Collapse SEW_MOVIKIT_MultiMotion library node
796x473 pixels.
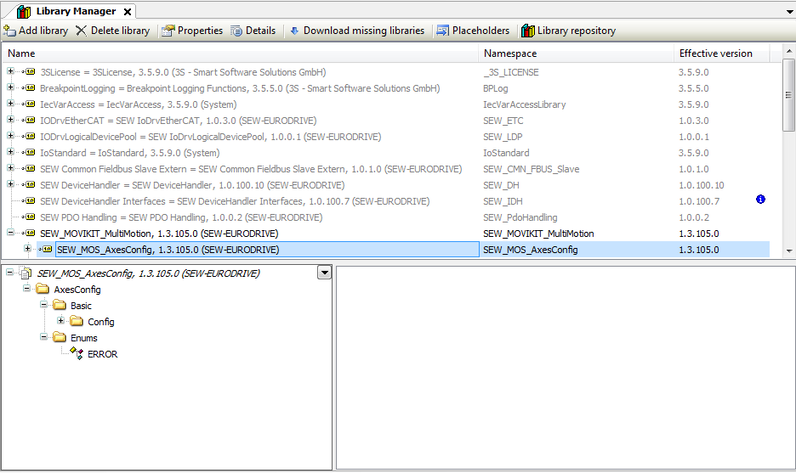11,233
